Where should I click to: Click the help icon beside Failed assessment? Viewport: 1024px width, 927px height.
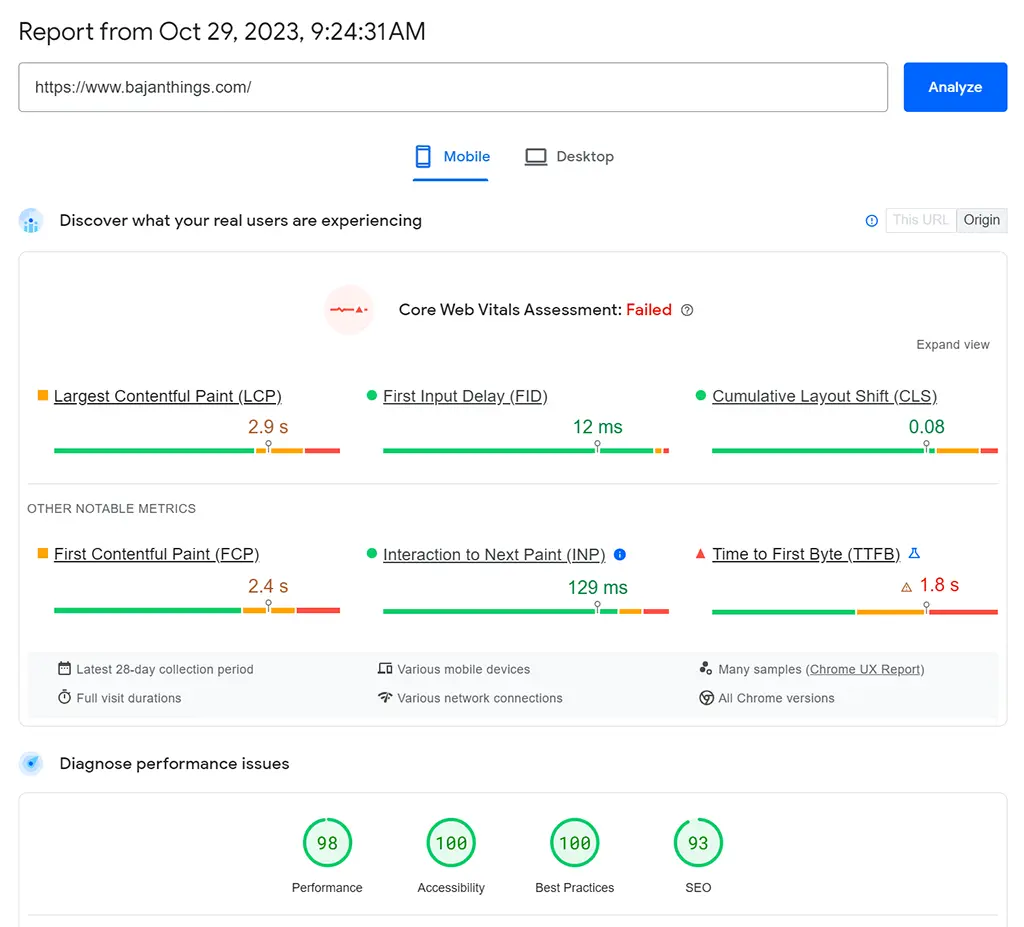687,310
